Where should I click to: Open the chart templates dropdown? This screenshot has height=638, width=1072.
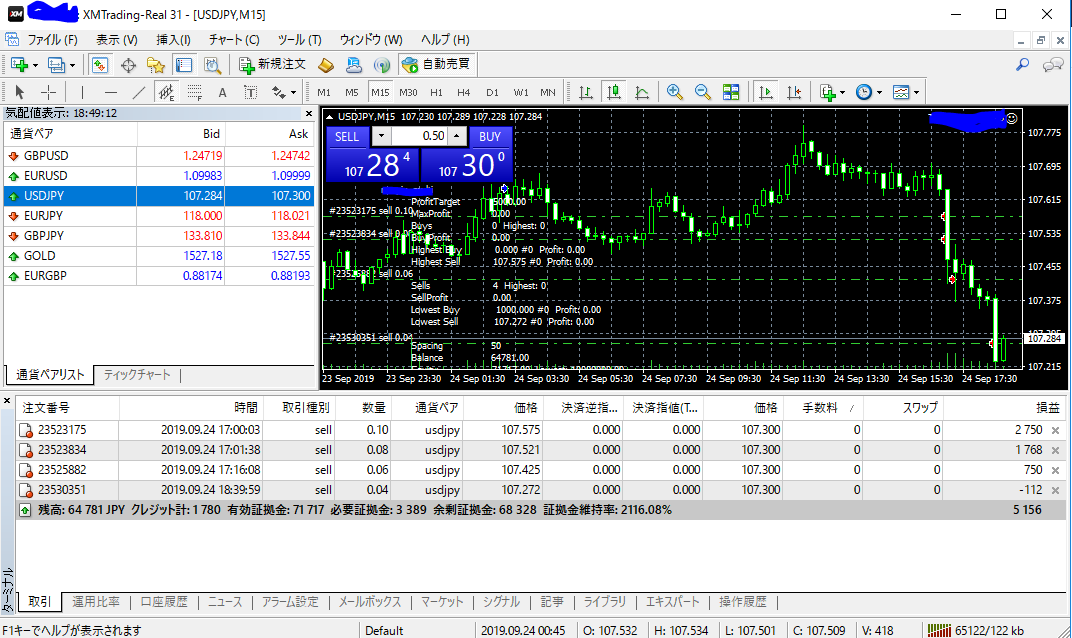coord(906,92)
